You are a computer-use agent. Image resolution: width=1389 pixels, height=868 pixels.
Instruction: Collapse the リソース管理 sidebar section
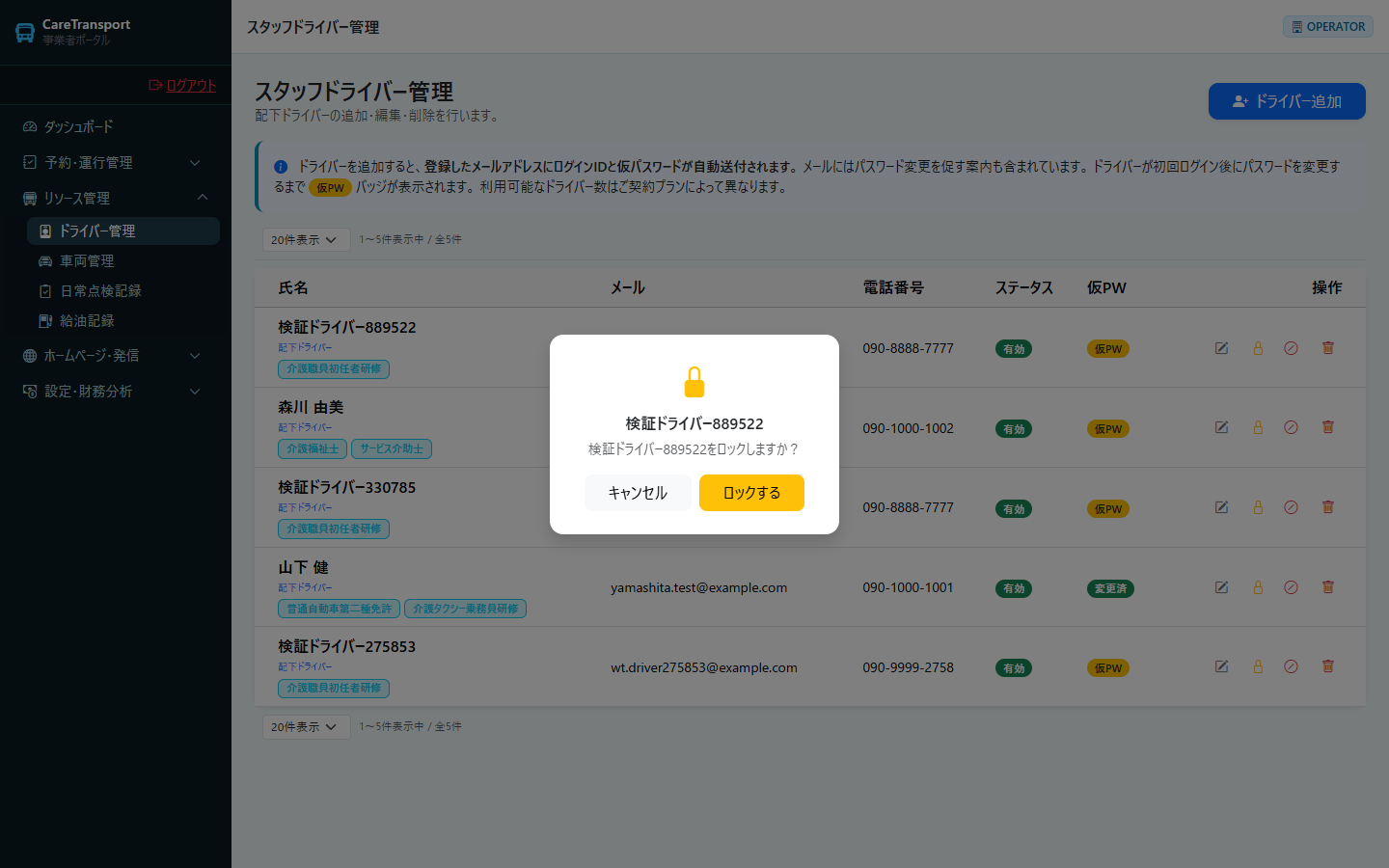116,198
